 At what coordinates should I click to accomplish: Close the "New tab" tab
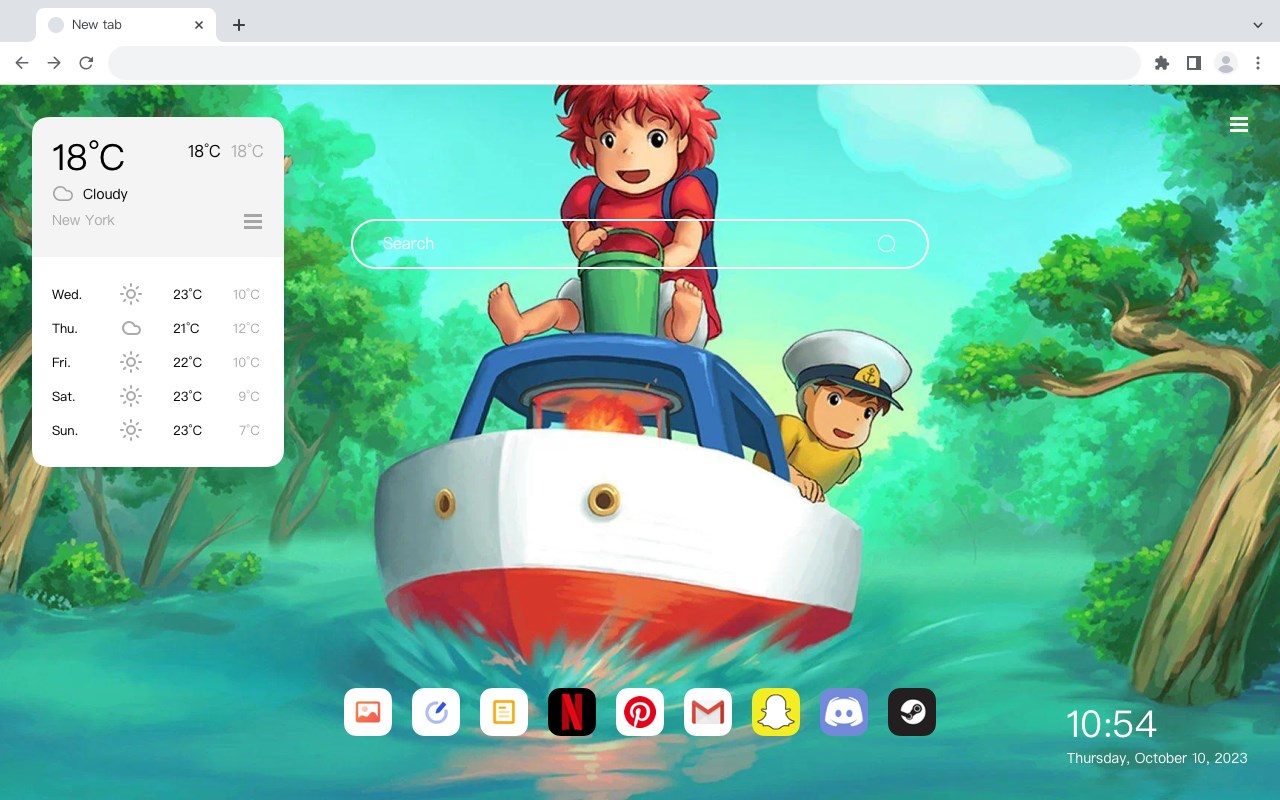(199, 25)
